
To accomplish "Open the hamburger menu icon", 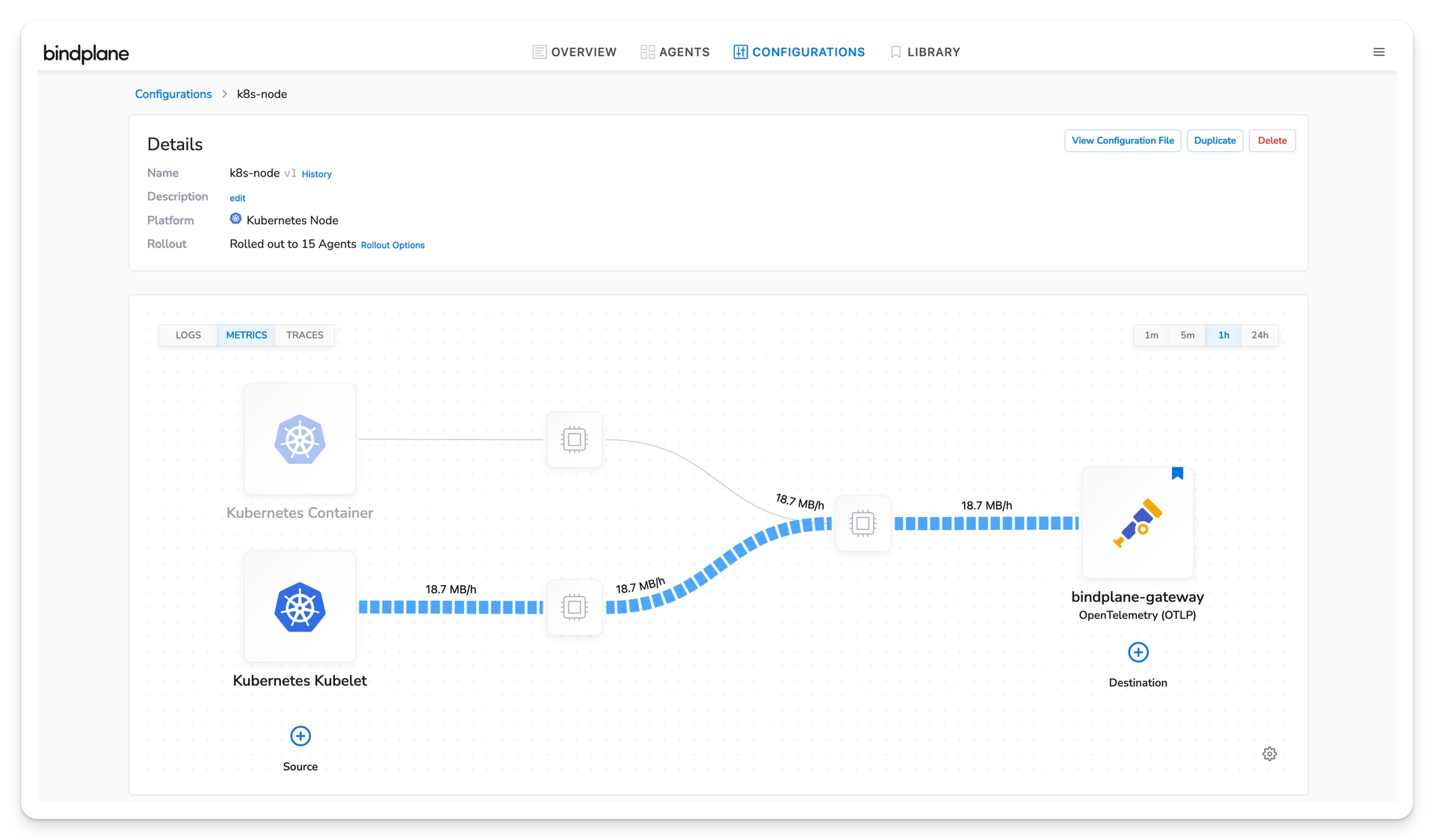I will (x=1379, y=52).
